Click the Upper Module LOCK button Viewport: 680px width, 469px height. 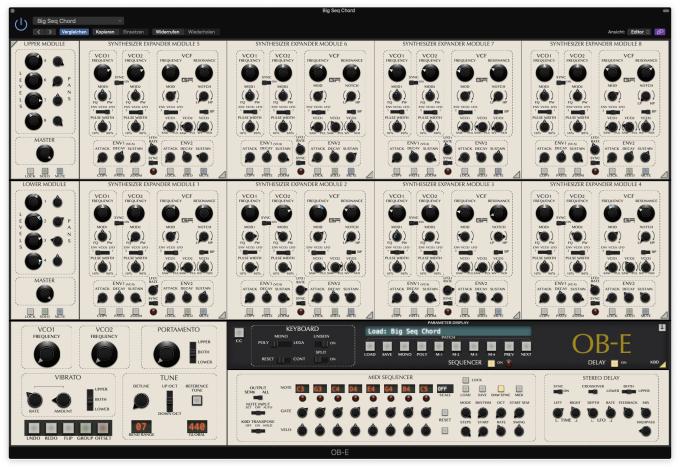(x=30, y=172)
